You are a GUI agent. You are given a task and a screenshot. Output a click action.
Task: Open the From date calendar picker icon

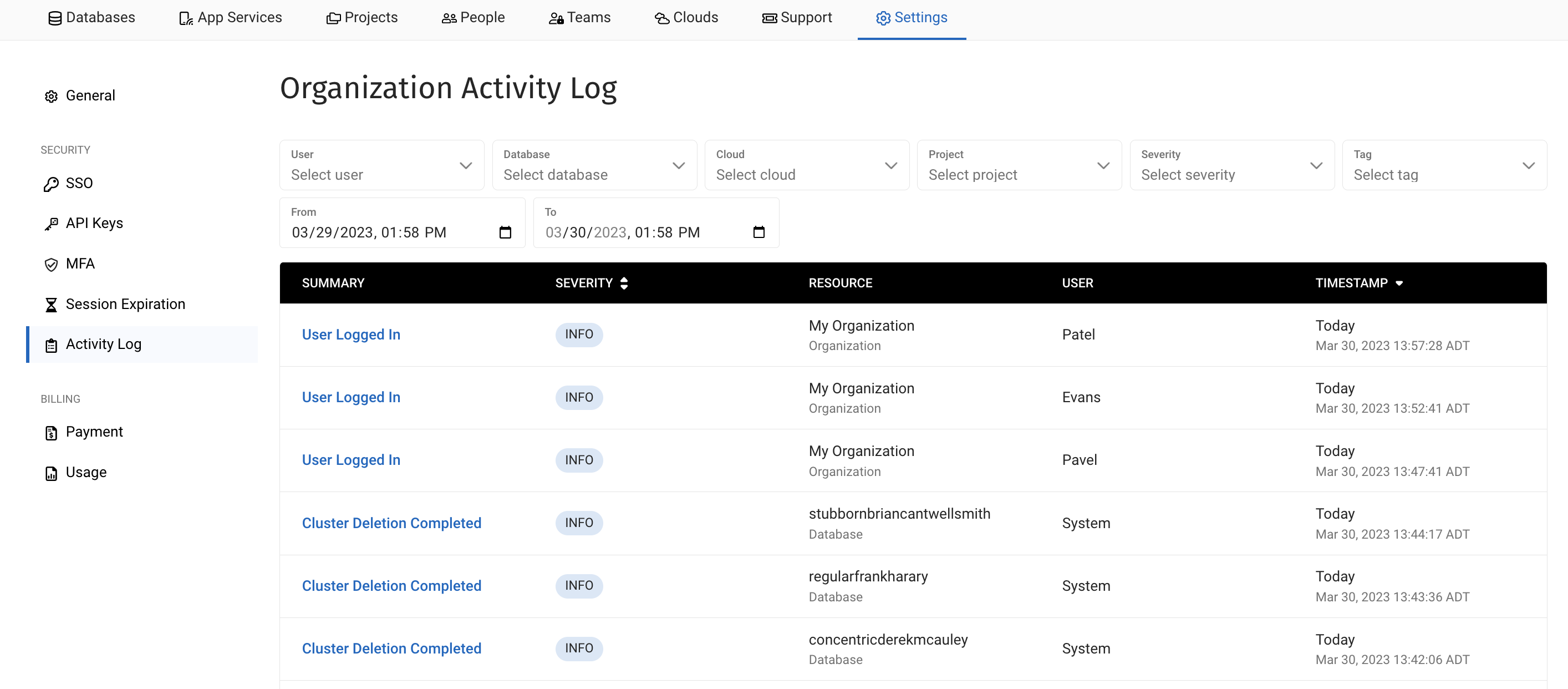505,232
